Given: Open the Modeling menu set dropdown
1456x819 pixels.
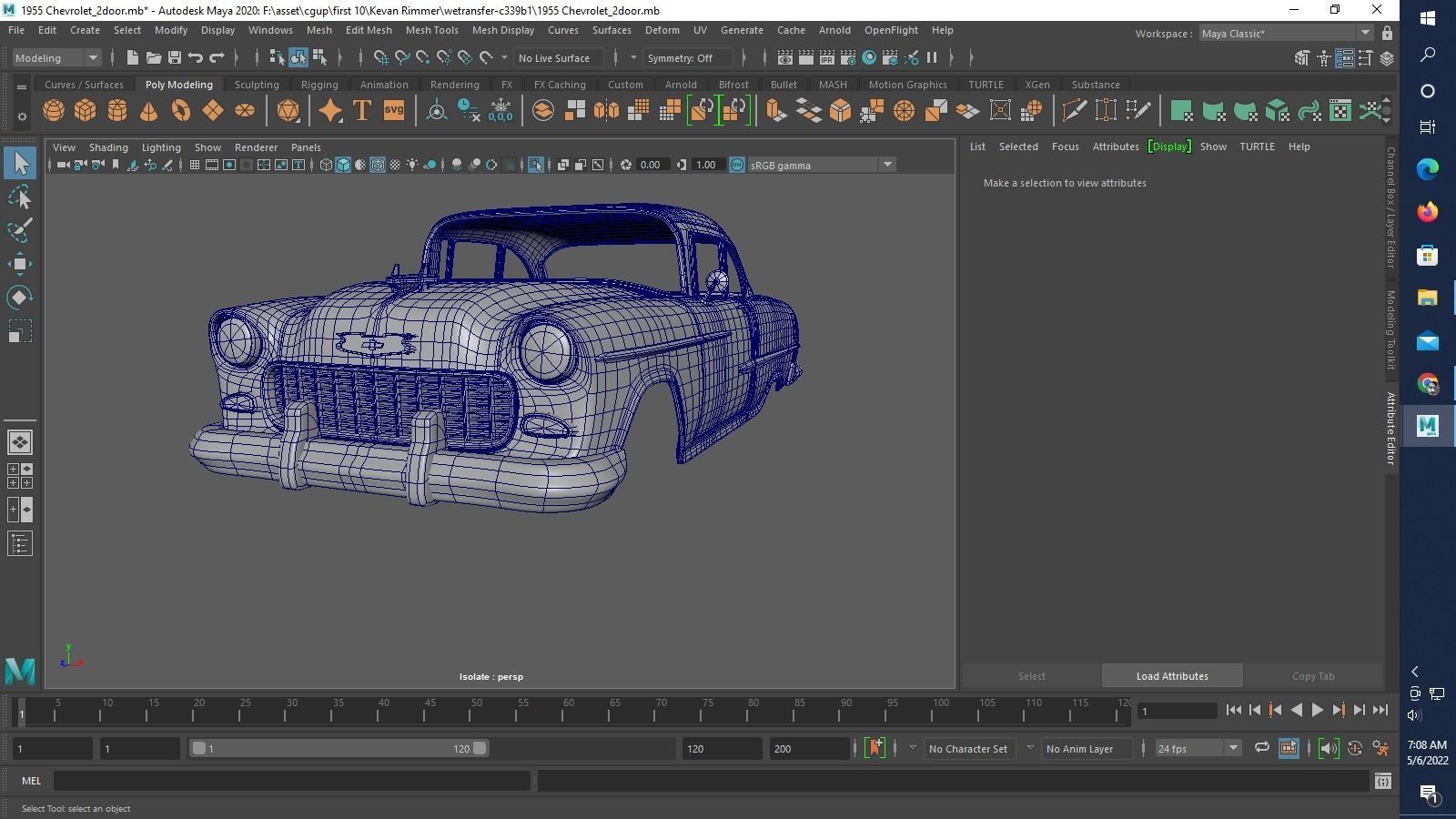Looking at the screenshot, I should click(x=56, y=58).
